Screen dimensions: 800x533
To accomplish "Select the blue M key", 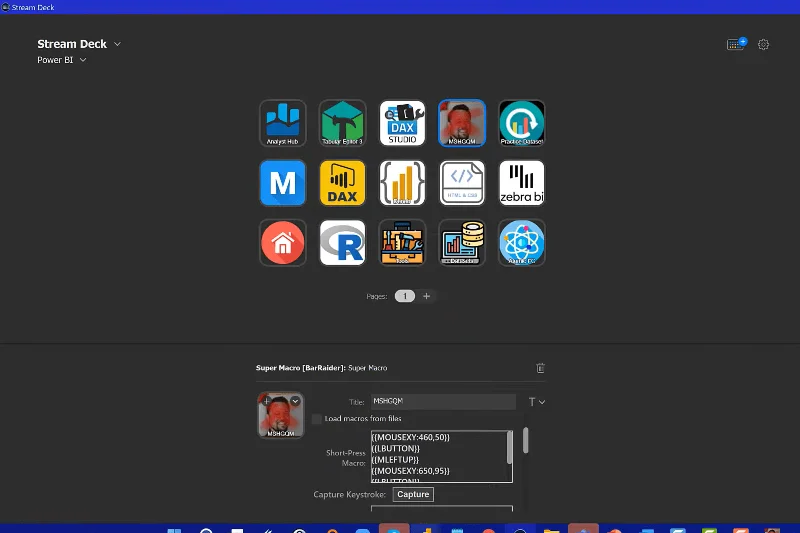I will [x=283, y=183].
